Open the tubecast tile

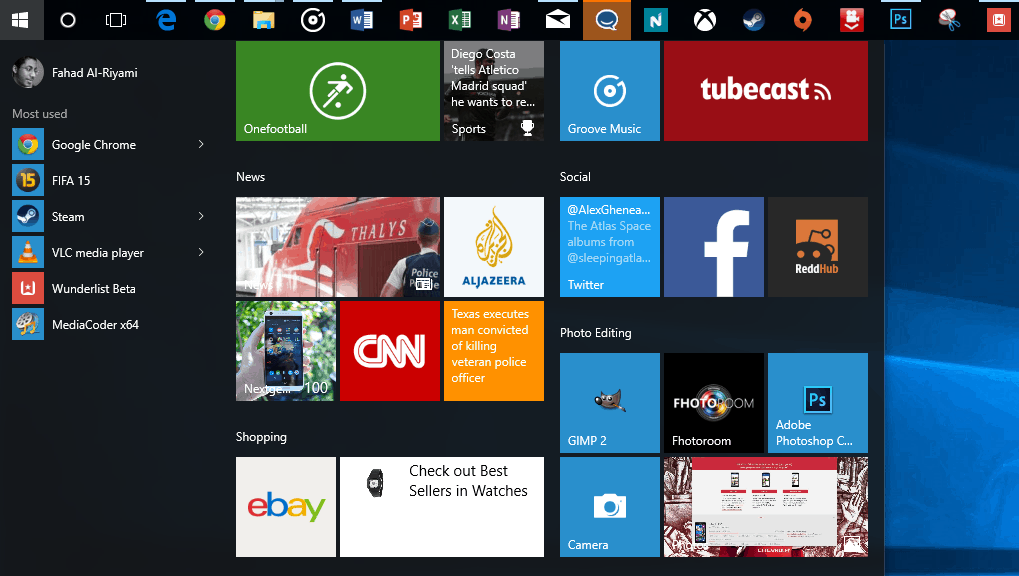pyautogui.click(x=766, y=90)
